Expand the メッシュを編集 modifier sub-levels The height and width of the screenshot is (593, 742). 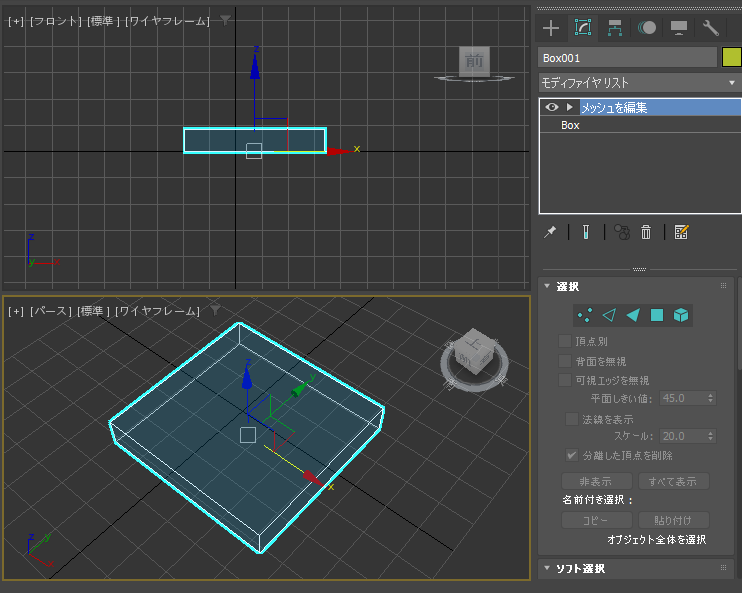[570, 107]
